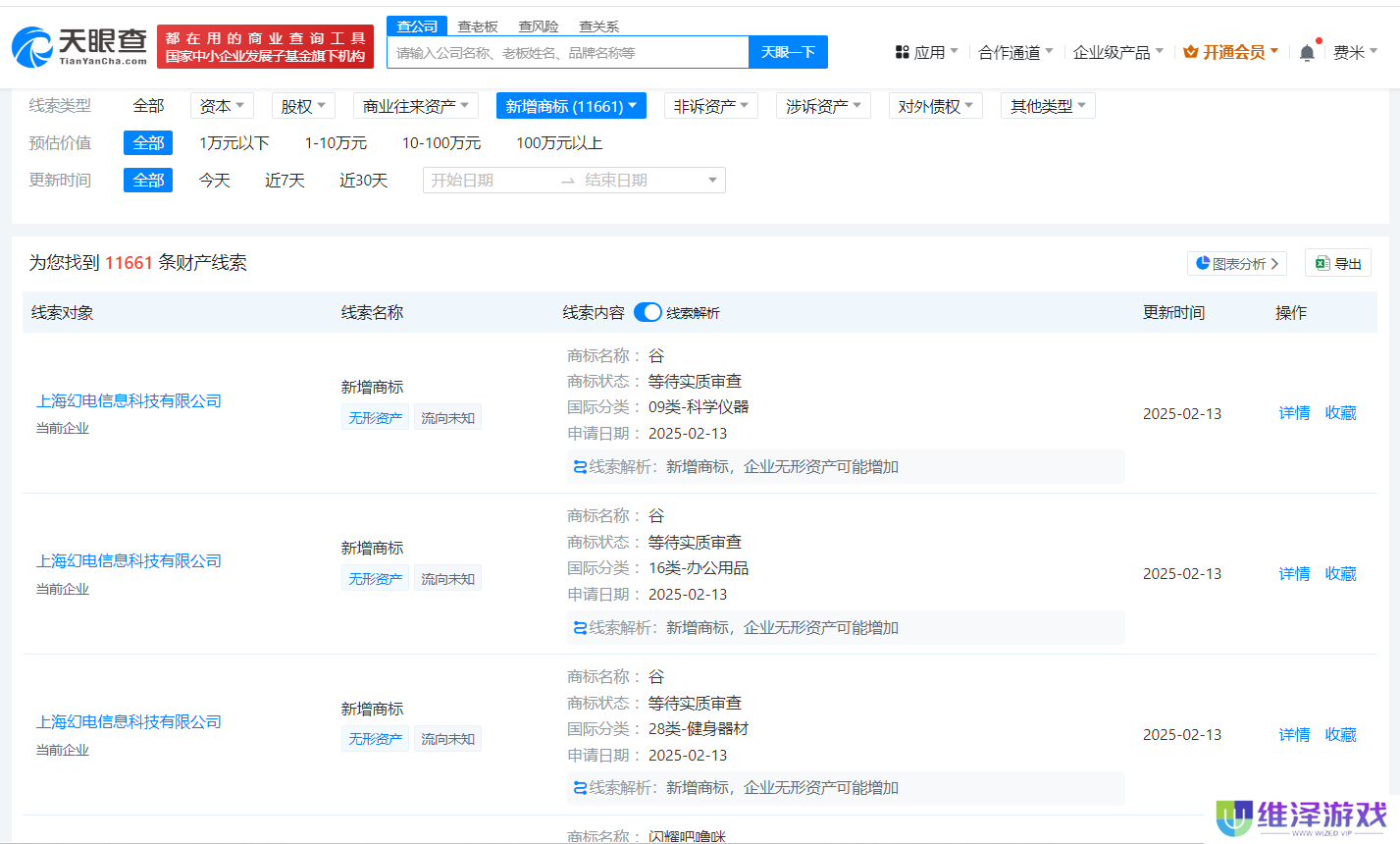Select the 近7天 update time filter

point(285,180)
